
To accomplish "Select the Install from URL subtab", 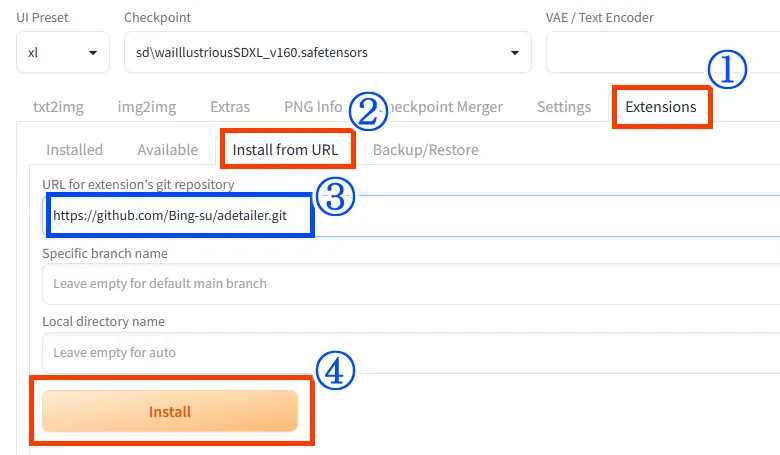I will tap(286, 150).
